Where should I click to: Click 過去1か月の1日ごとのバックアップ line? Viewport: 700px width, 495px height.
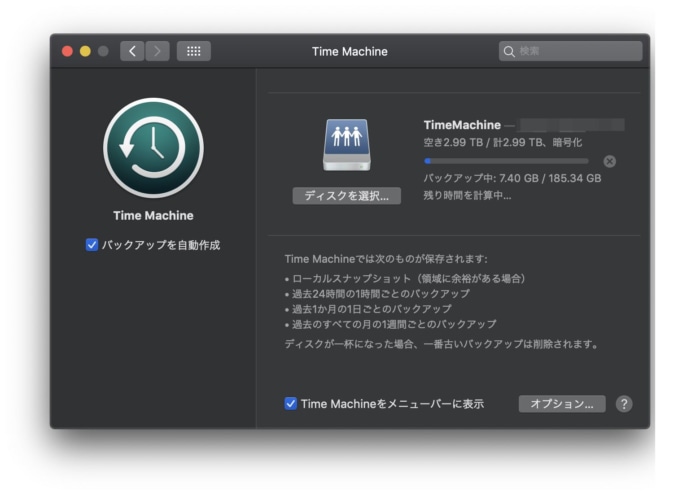pos(368,309)
